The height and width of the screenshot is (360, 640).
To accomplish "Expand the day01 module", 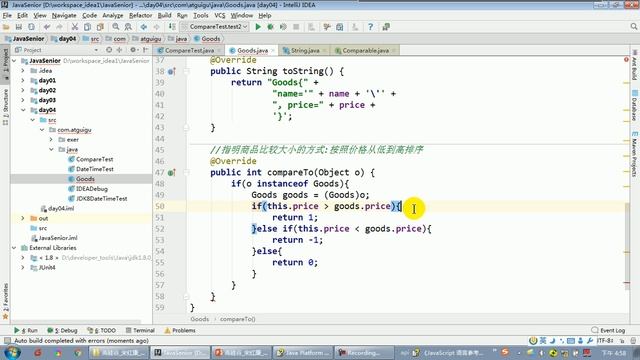I will [x=23, y=80].
